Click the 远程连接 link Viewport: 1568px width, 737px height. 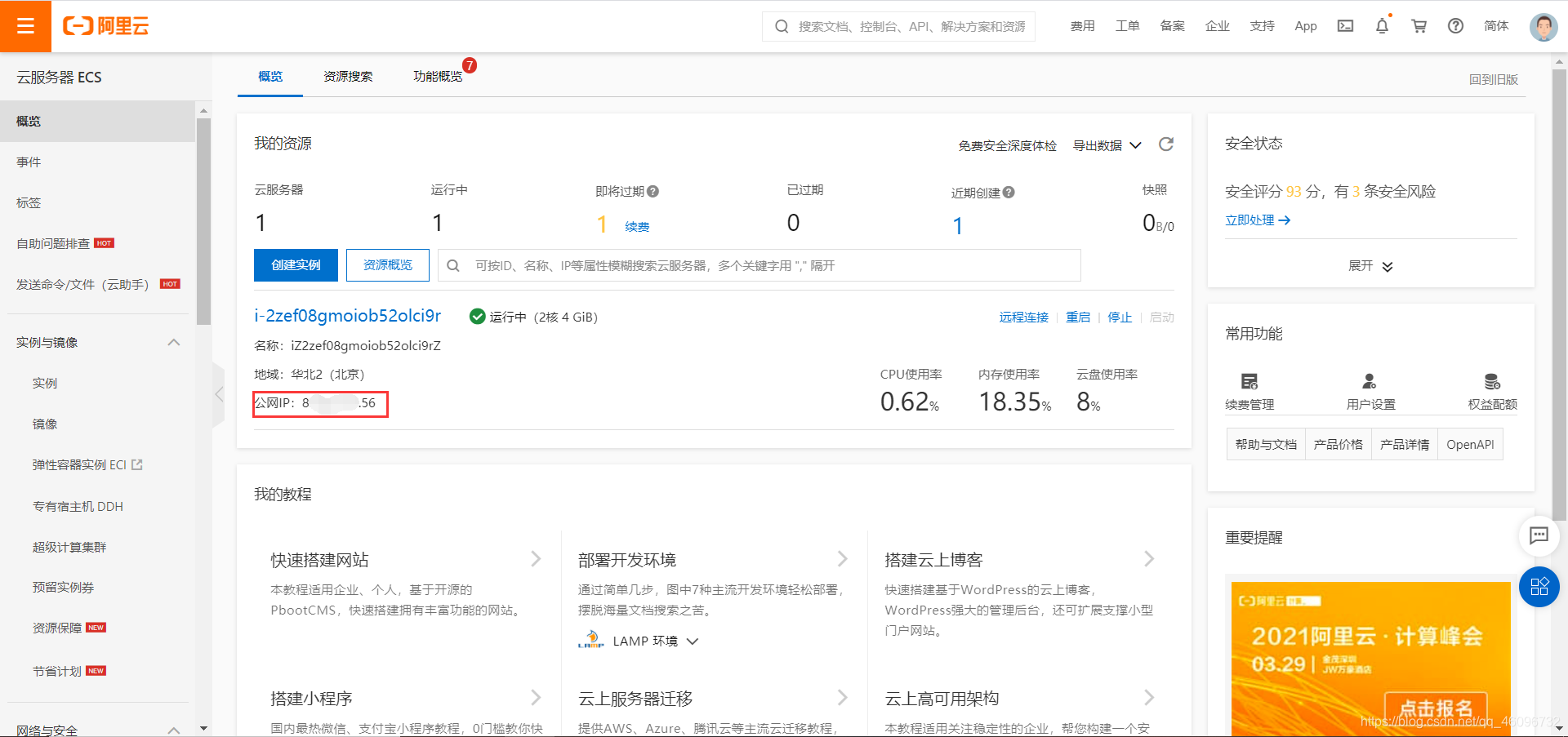pyautogui.click(x=1024, y=317)
